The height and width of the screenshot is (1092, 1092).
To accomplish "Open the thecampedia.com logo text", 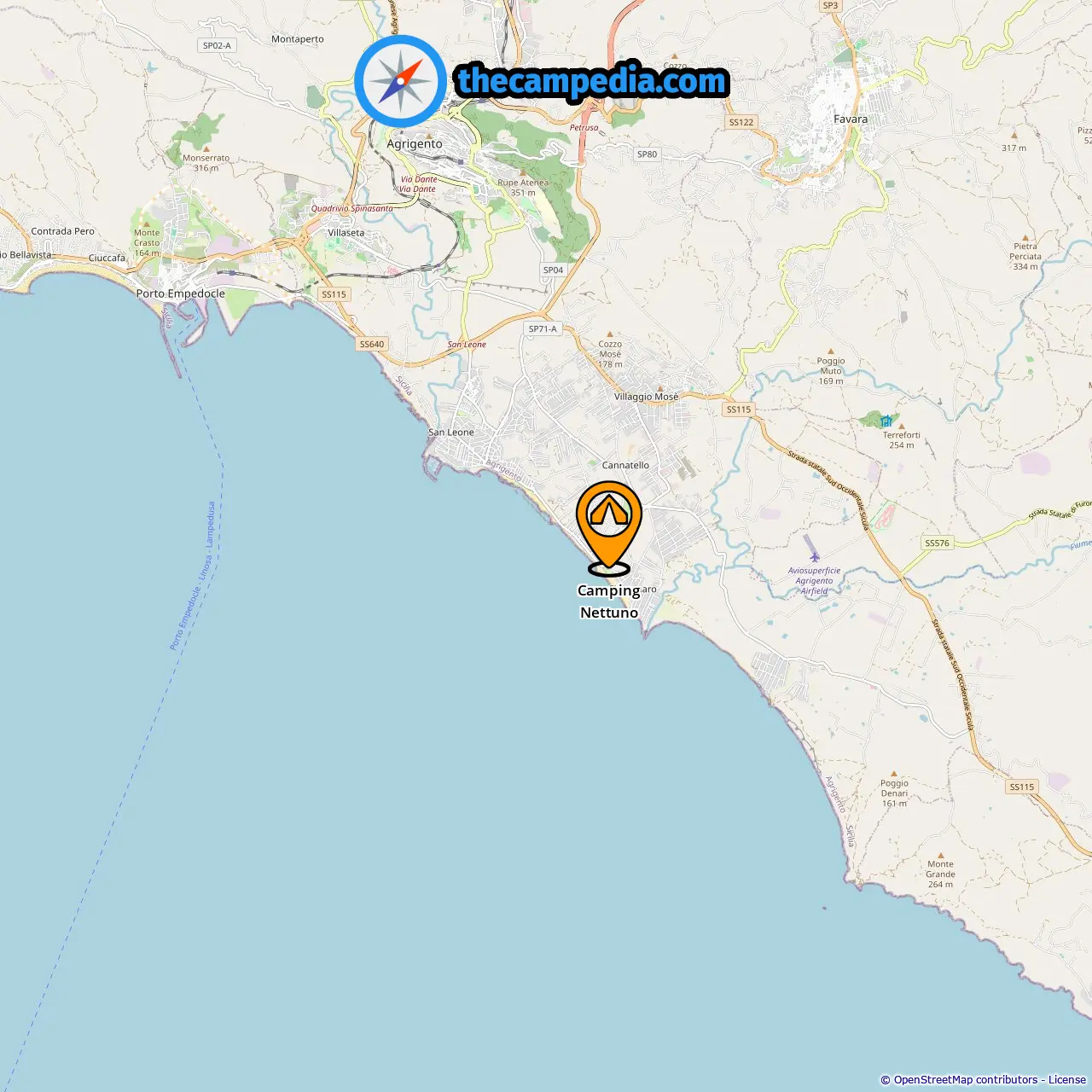I will coord(592,82).
